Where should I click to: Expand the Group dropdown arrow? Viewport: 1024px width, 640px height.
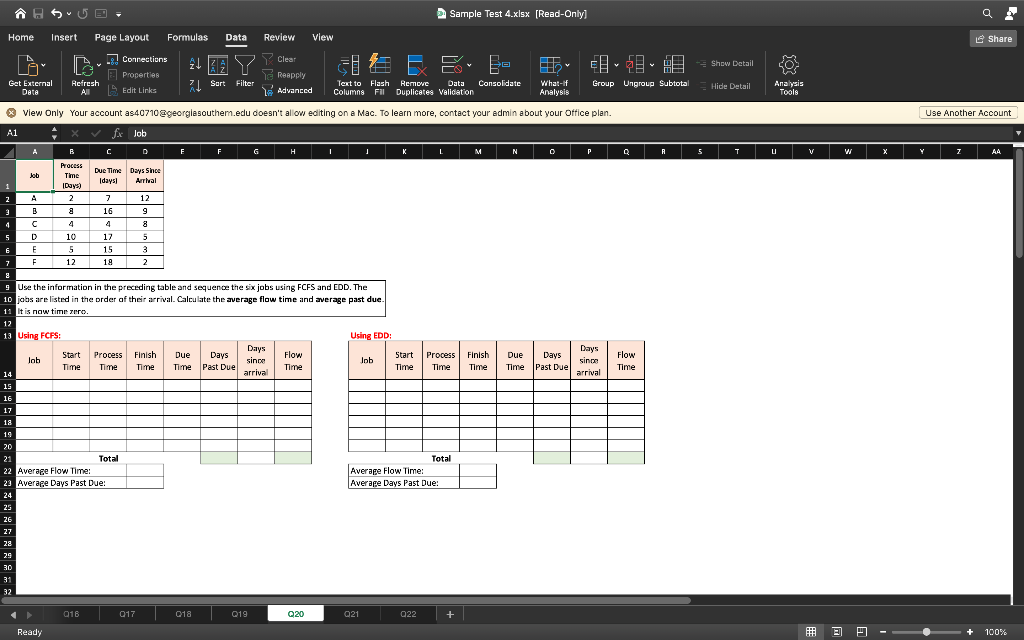[615, 62]
